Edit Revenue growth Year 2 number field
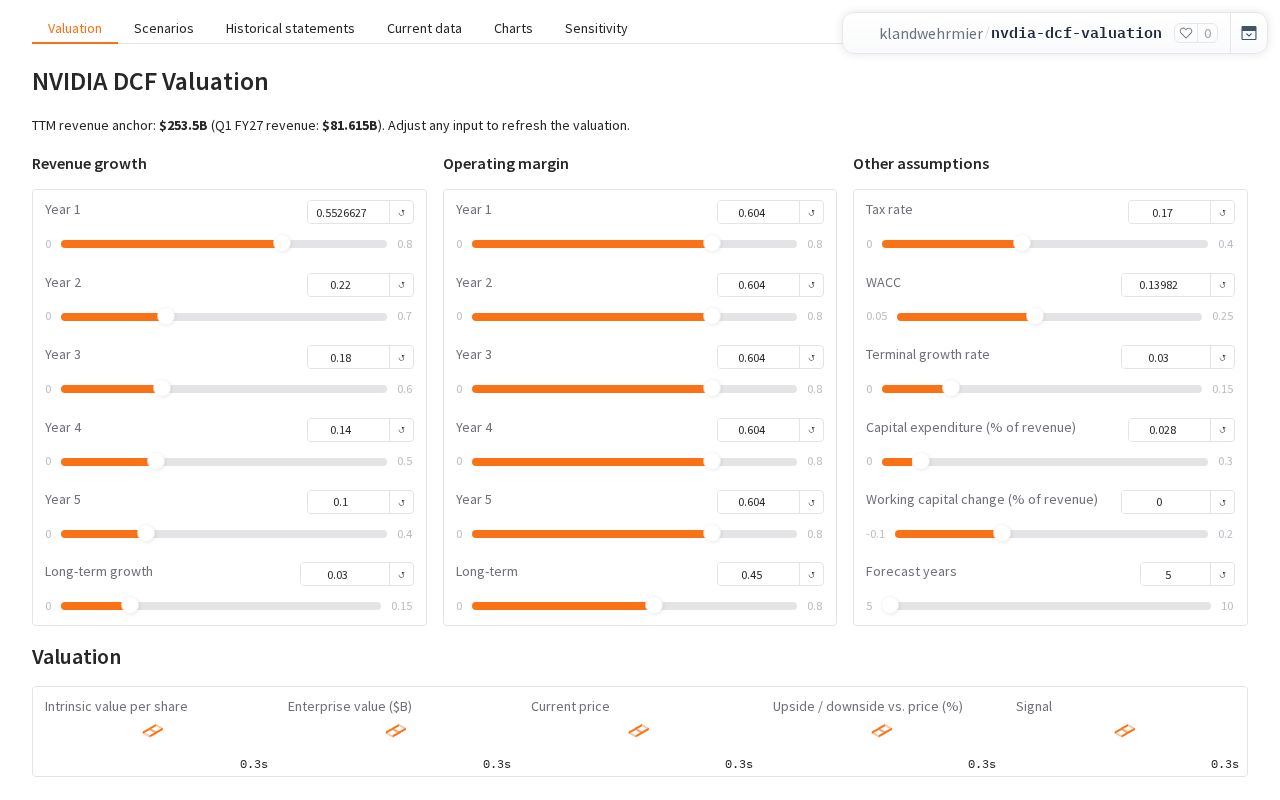1280x800 pixels. point(348,285)
